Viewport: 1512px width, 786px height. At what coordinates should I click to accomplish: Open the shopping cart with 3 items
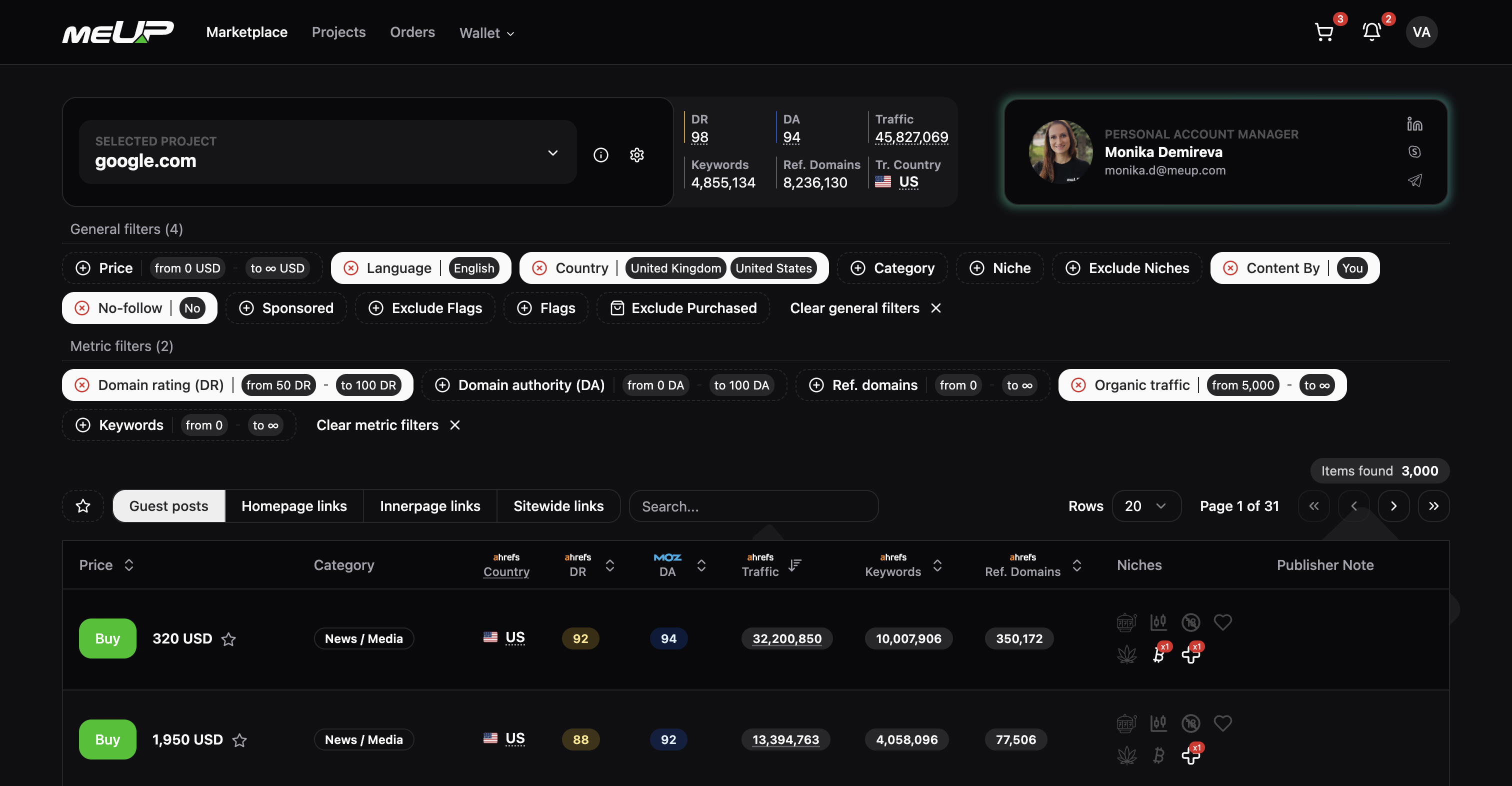(1324, 32)
